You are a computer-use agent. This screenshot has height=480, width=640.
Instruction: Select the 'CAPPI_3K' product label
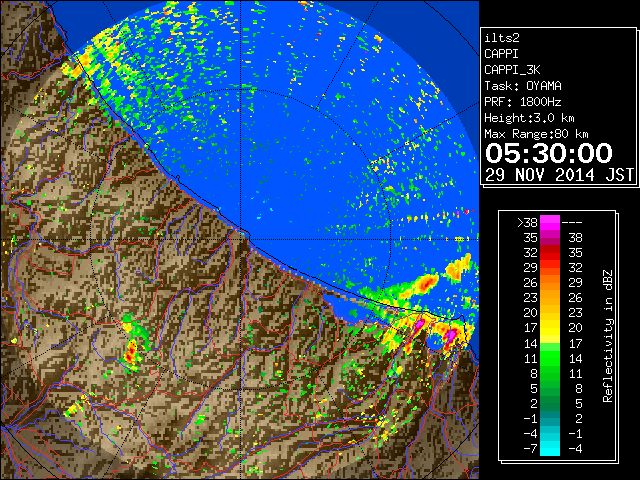pyautogui.click(x=512, y=70)
